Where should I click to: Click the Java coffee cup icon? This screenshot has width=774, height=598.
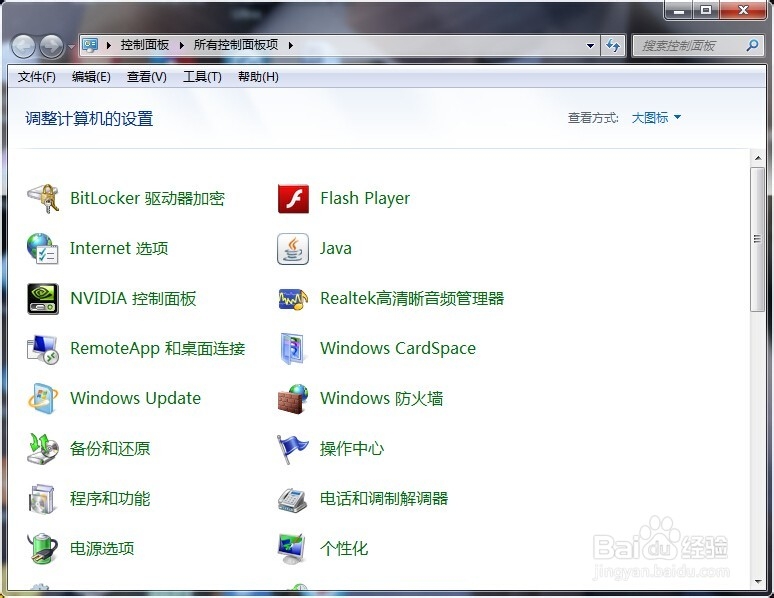pos(293,249)
